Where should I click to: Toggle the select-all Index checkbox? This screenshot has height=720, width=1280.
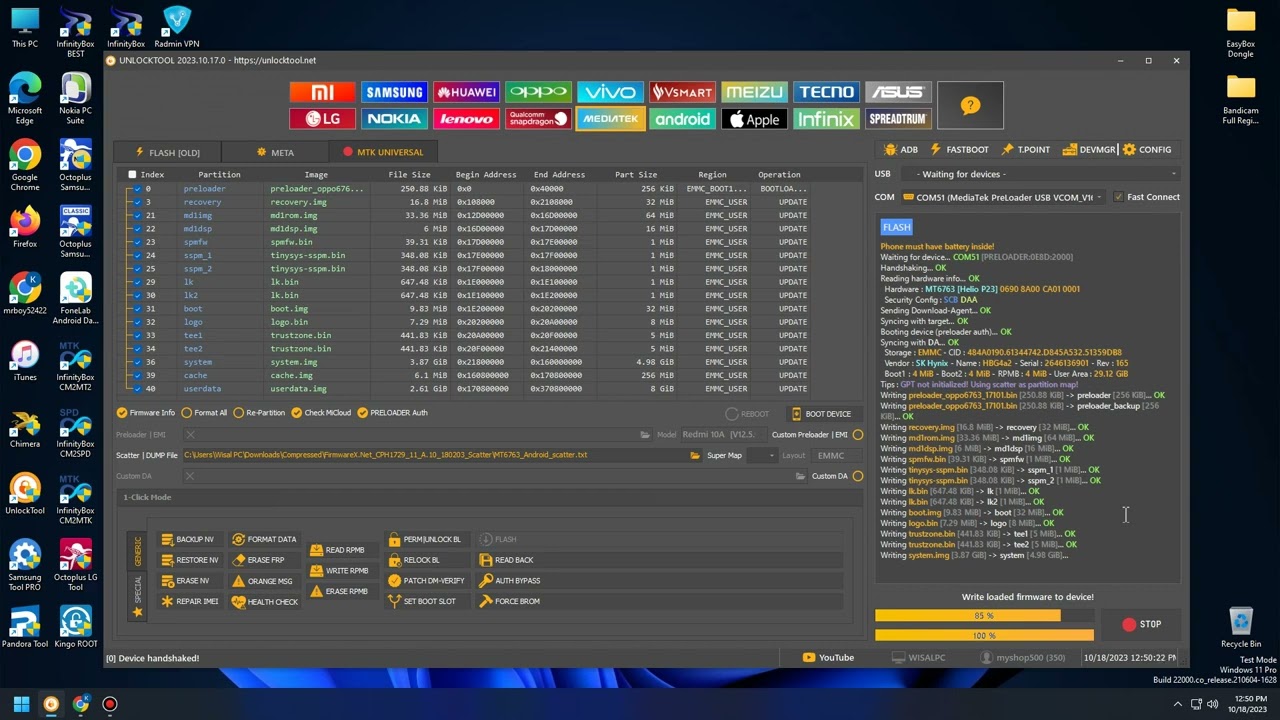coord(132,175)
